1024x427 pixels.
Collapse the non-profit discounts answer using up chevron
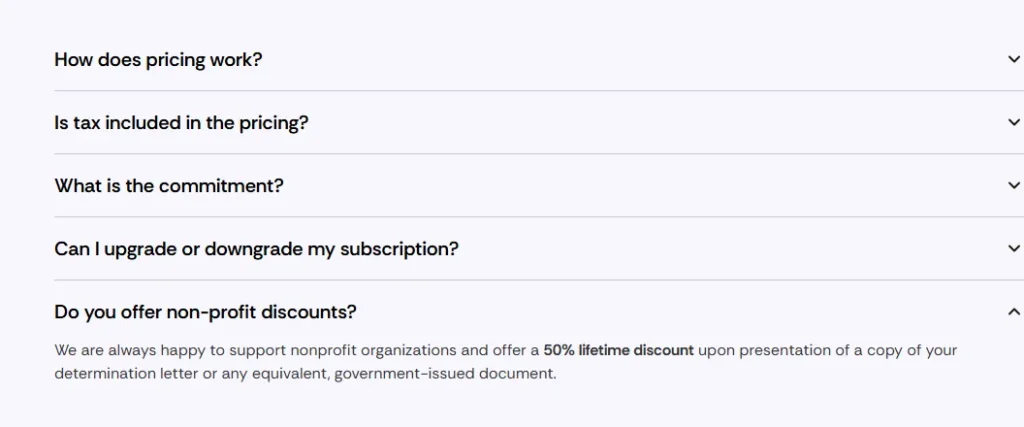(1014, 311)
